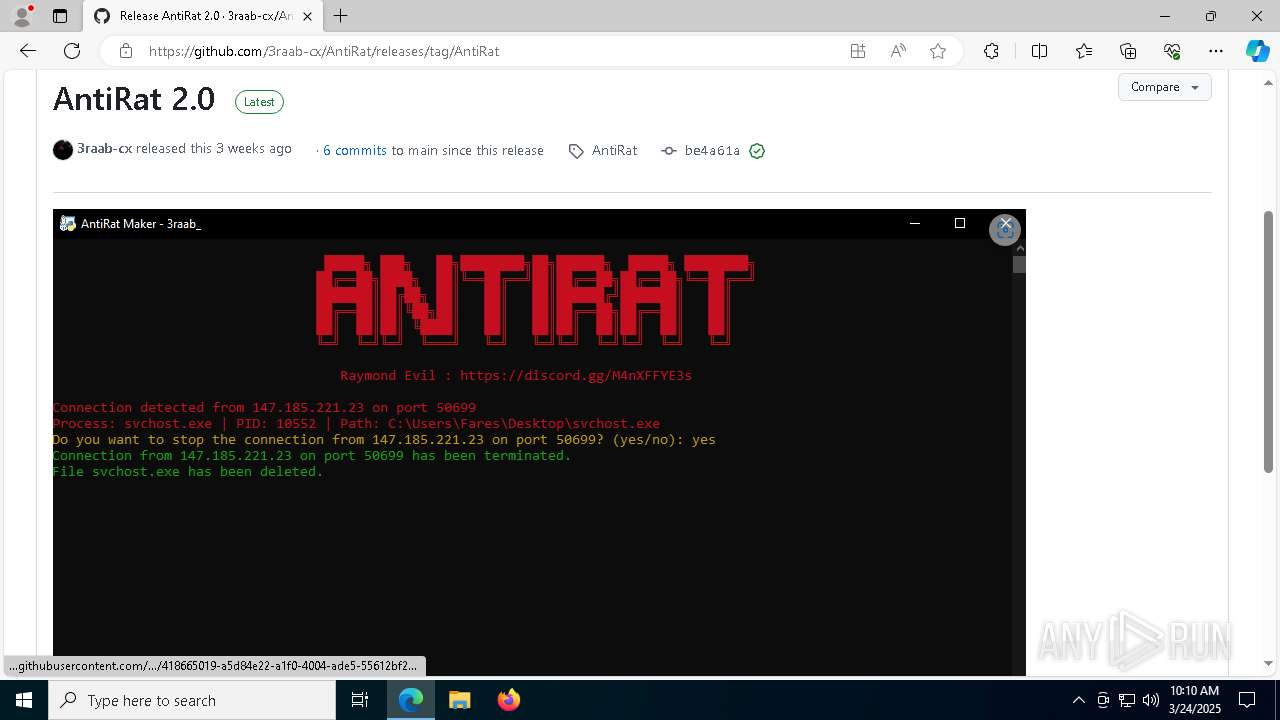1280x720 pixels.
Task: Click the taskbar search box
Action: [192, 700]
